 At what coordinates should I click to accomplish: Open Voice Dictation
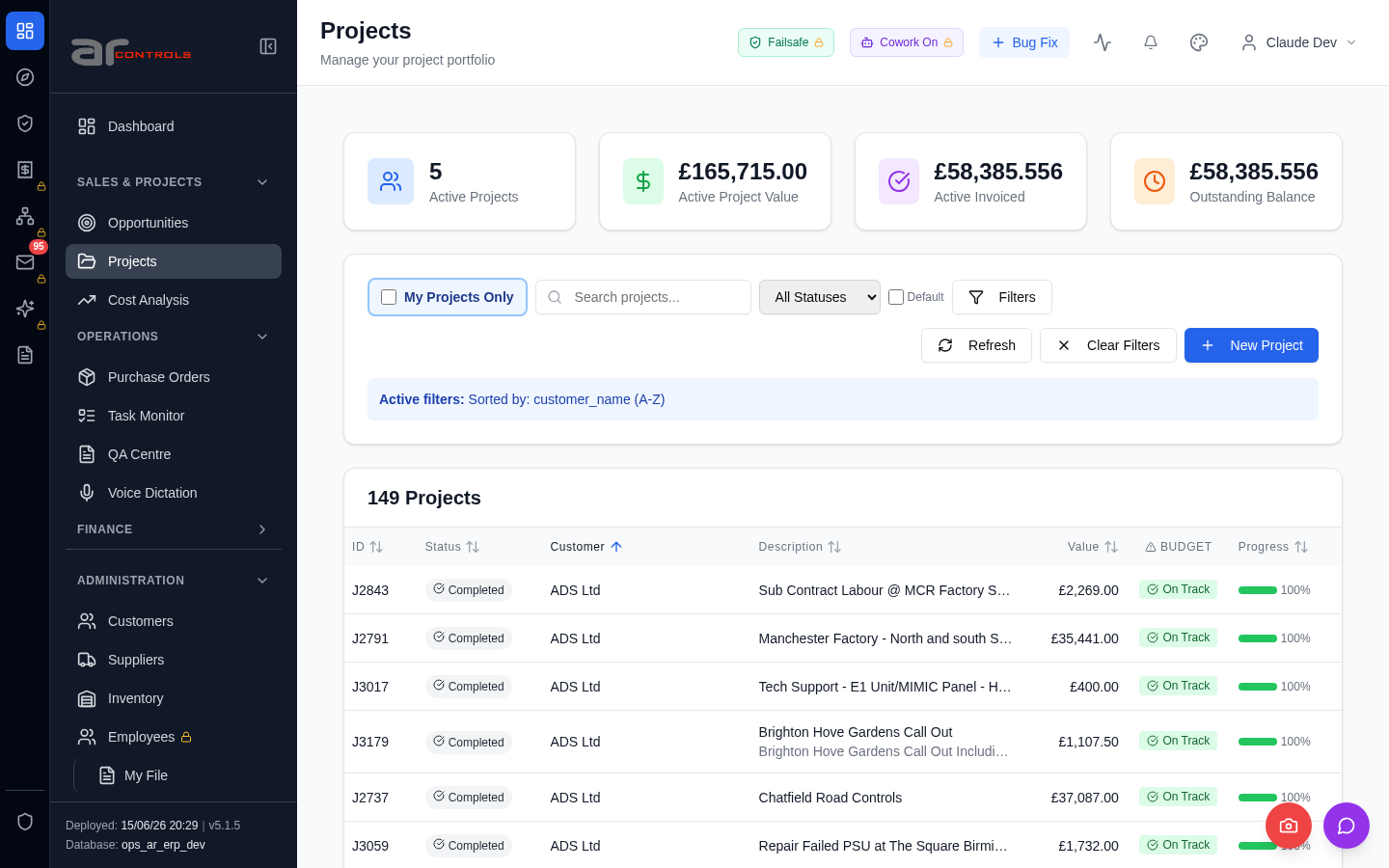tap(174, 493)
